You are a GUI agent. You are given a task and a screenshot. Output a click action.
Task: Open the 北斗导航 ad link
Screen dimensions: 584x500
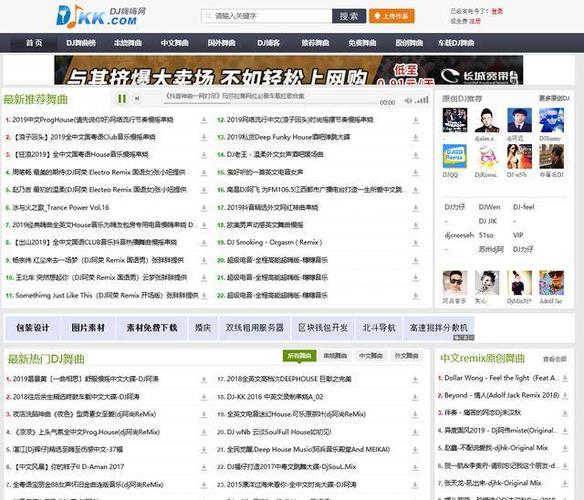(x=379, y=328)
